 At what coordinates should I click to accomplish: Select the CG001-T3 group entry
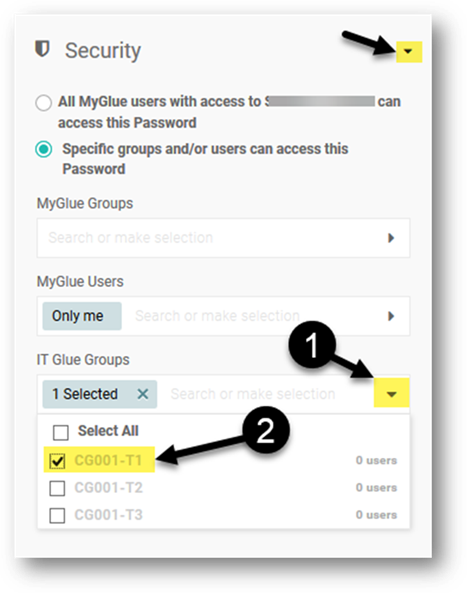coord(223,515)
